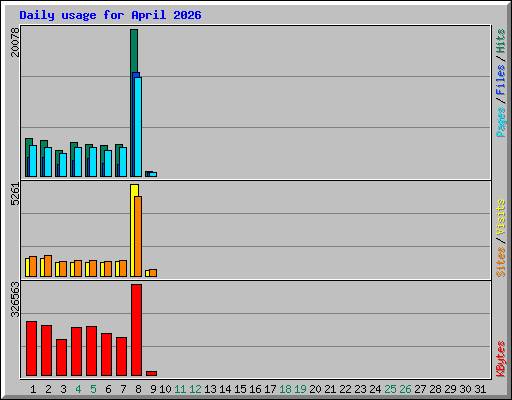Click green weekend day 19 label
Screen dimensions: 512x400
[300, 389]
